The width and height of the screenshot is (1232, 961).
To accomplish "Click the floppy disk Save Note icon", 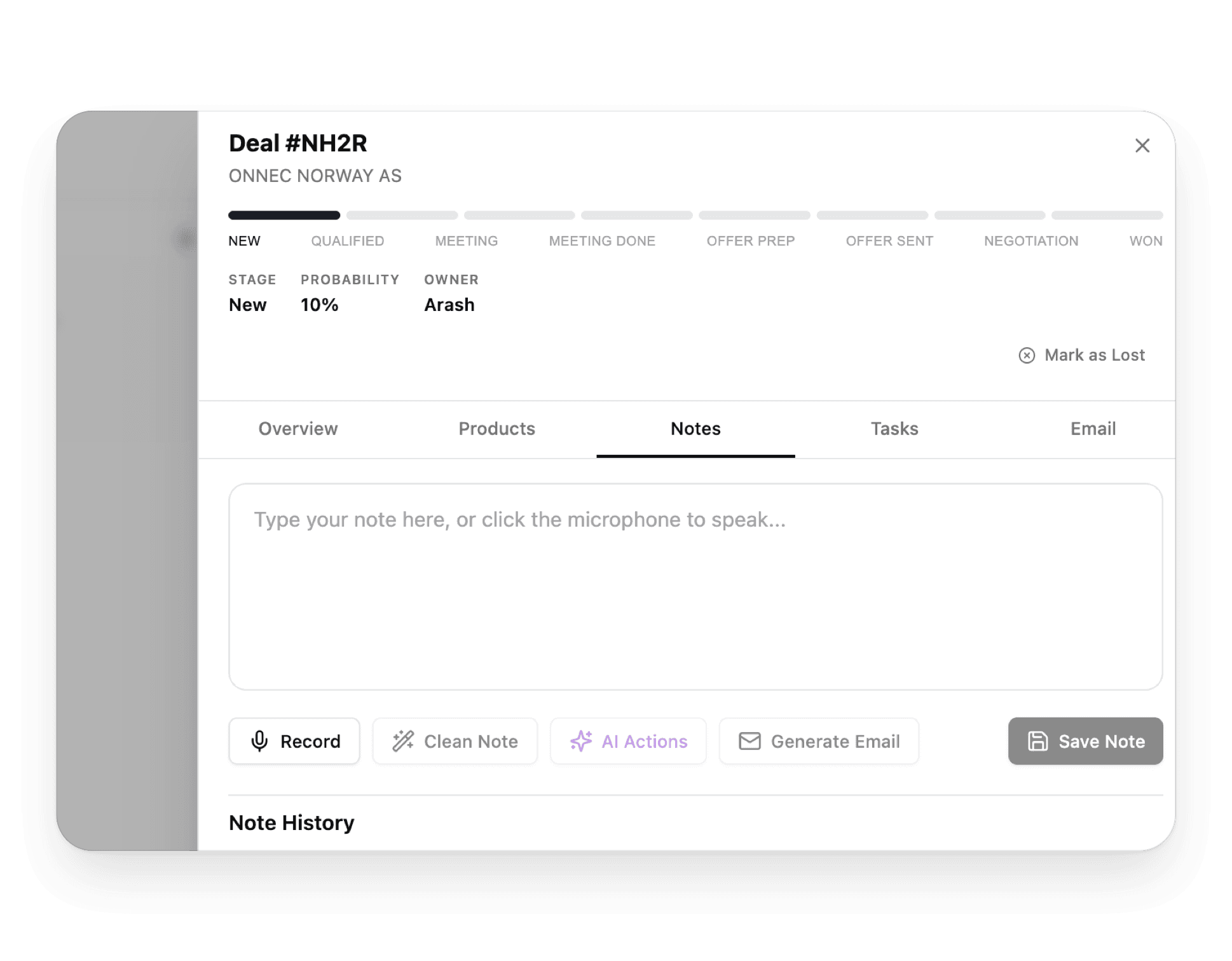I will 1037,741.
